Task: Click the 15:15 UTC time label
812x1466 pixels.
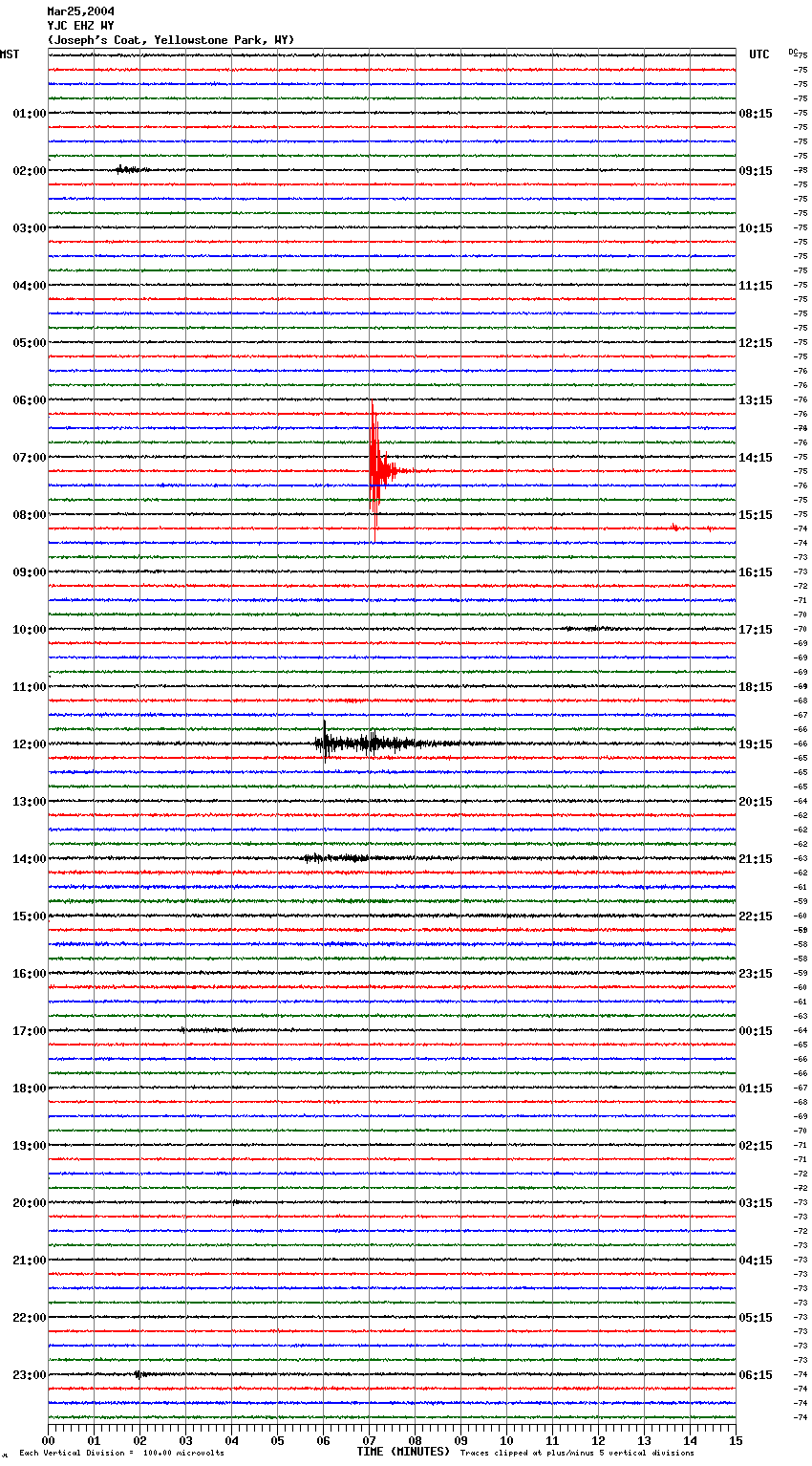Action: click(x=756, y=515)
